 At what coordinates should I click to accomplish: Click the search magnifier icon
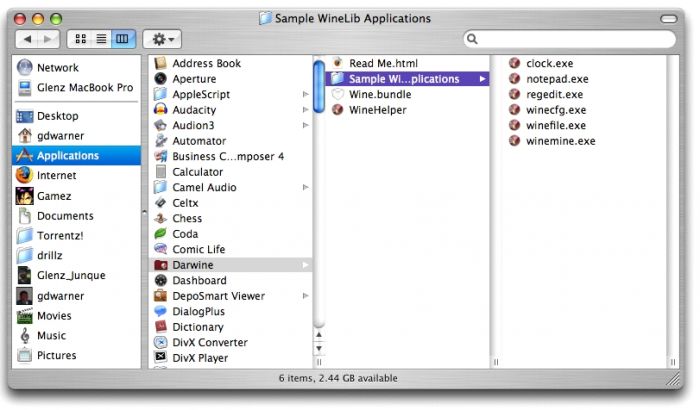(x=472, y=39)
